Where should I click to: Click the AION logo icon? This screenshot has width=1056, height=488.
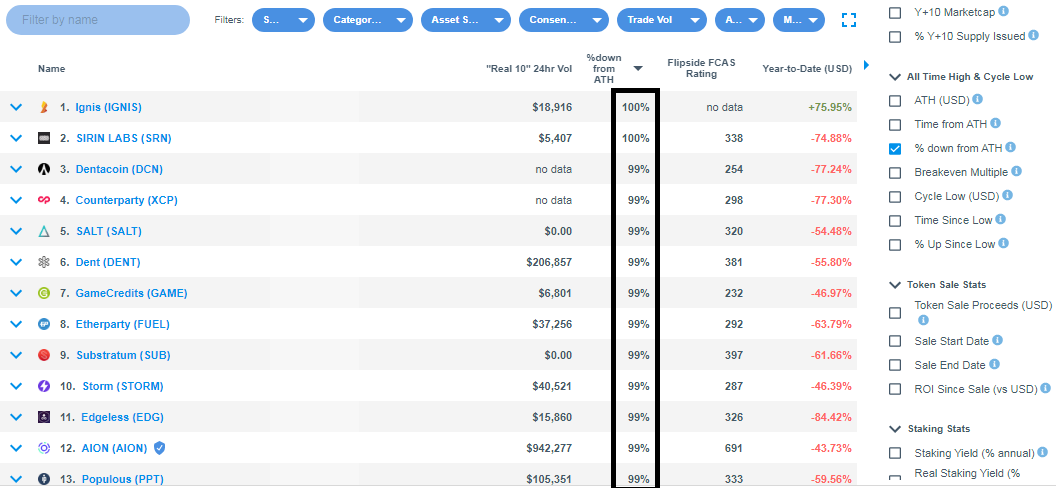pyautogui.click(x=44, y=448)
